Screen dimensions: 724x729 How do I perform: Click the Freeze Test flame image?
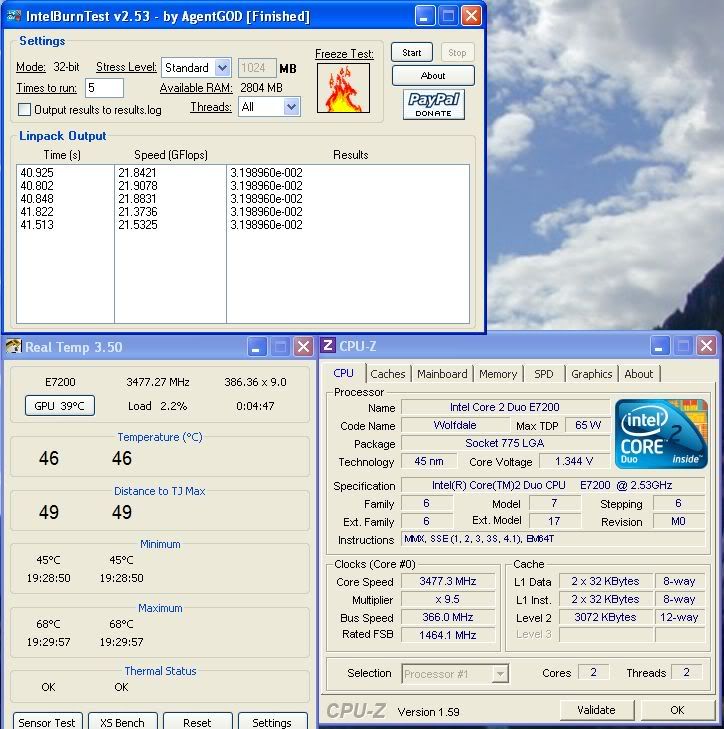tap(343, 88)
